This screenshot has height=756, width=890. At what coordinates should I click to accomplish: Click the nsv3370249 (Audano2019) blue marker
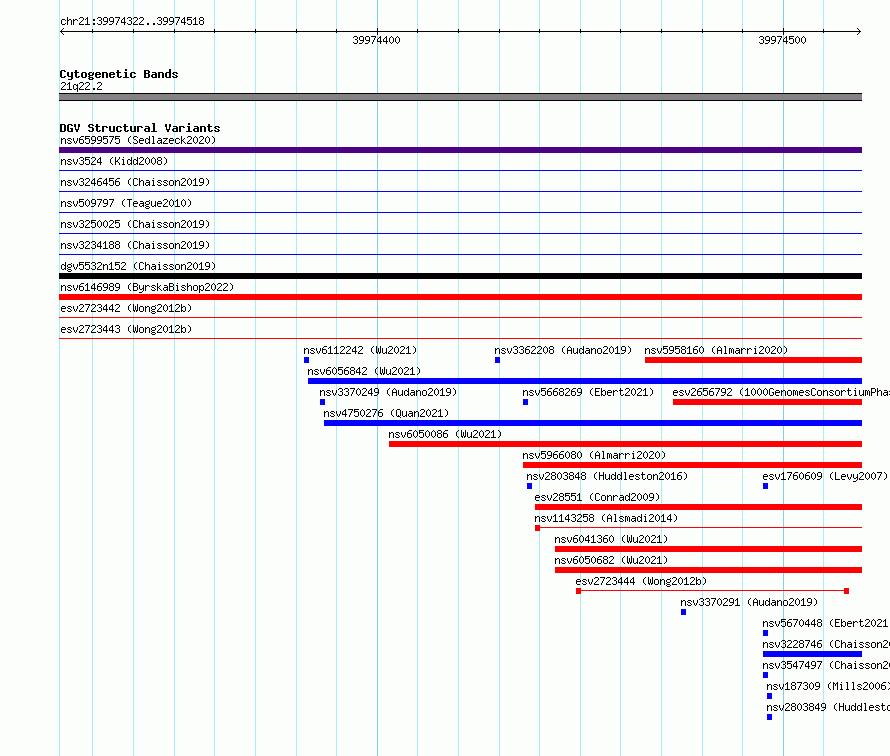[x=322, y=402]
